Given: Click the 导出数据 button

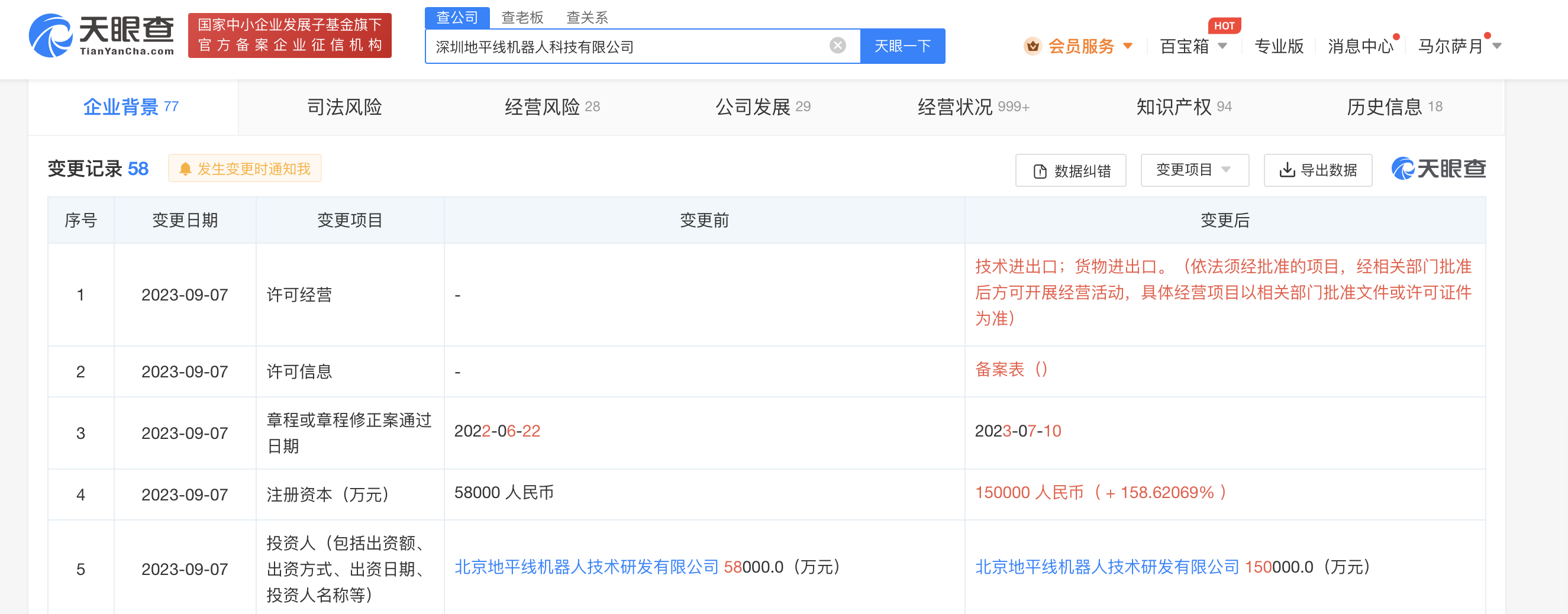Looking at the screenshot, I should (1318, 170).
